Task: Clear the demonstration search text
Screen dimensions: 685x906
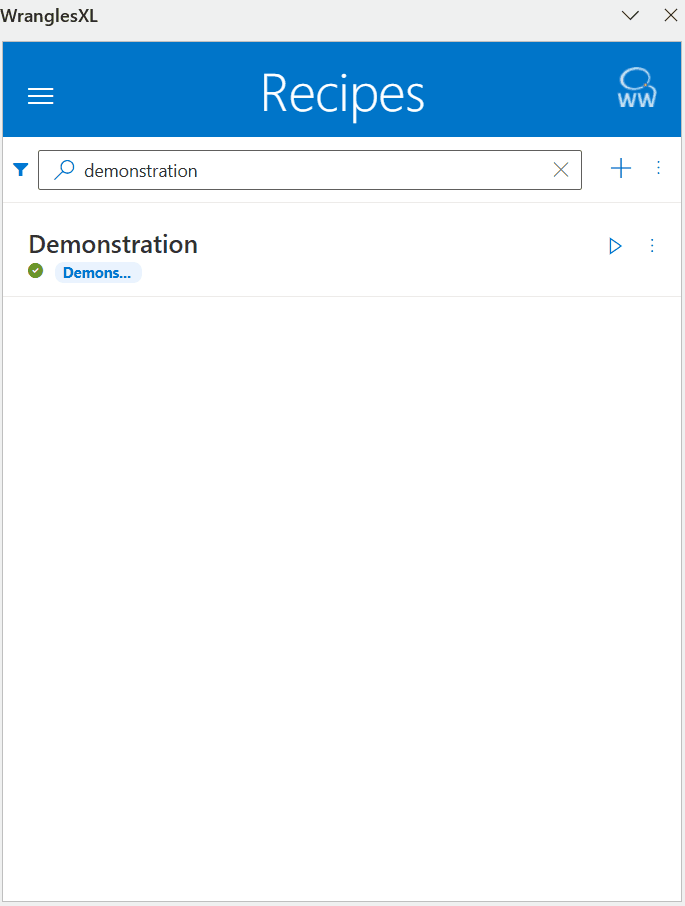Action: coord(561,170)
